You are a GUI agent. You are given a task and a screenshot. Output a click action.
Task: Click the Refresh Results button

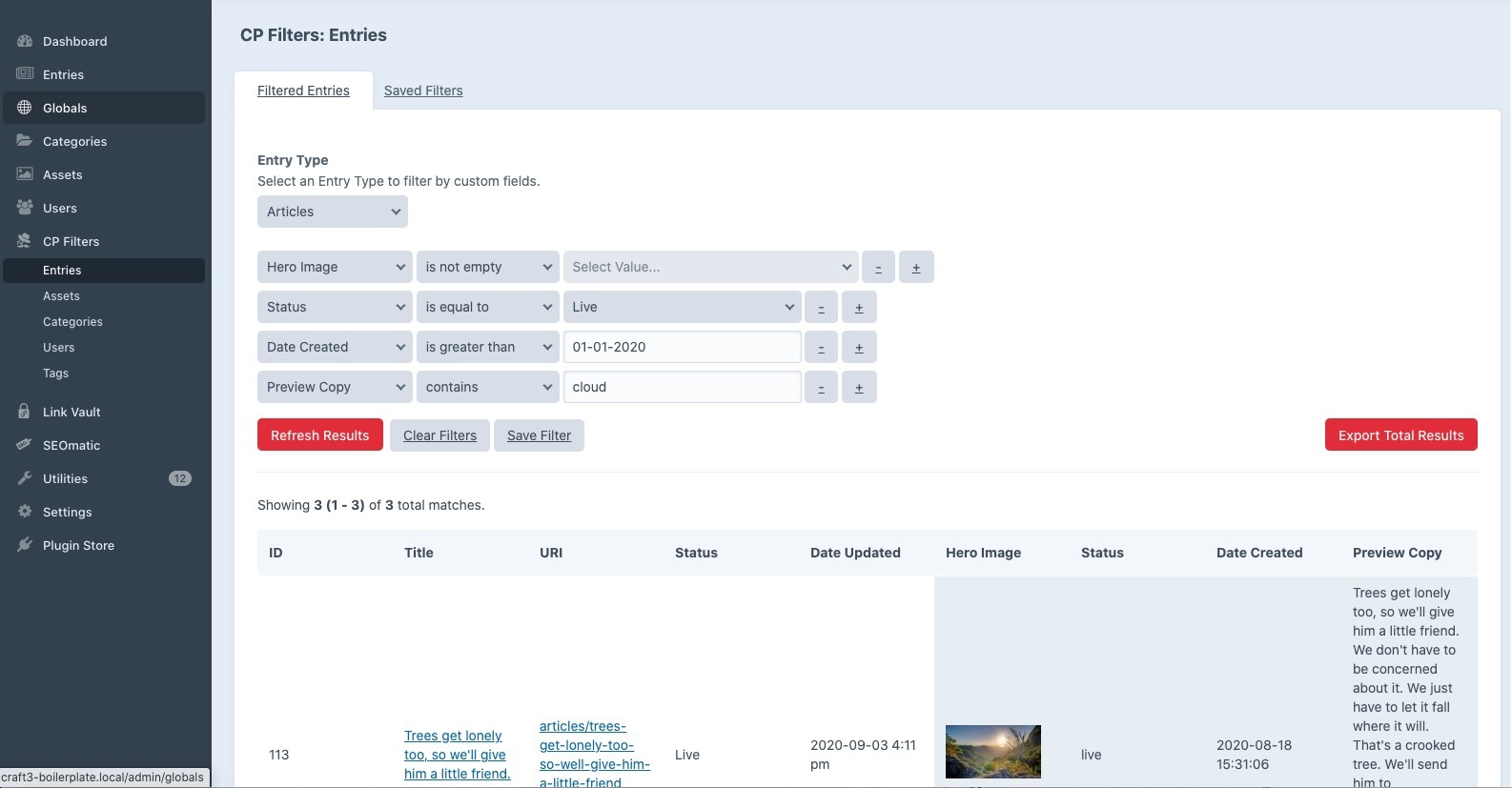[x=320, y=435]
